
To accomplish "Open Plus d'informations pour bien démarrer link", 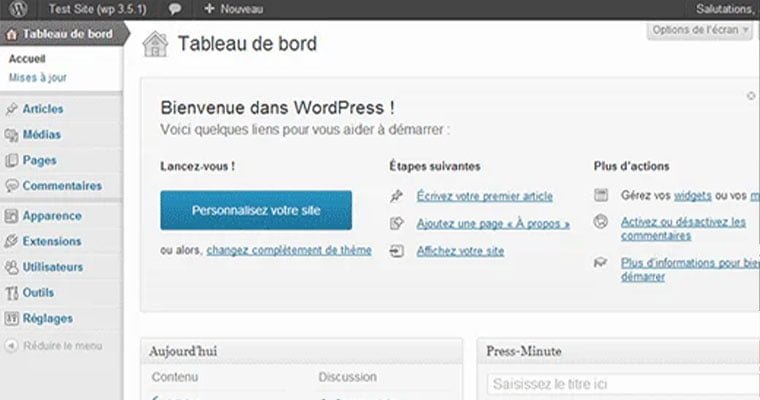I will (x=690, y=270).
